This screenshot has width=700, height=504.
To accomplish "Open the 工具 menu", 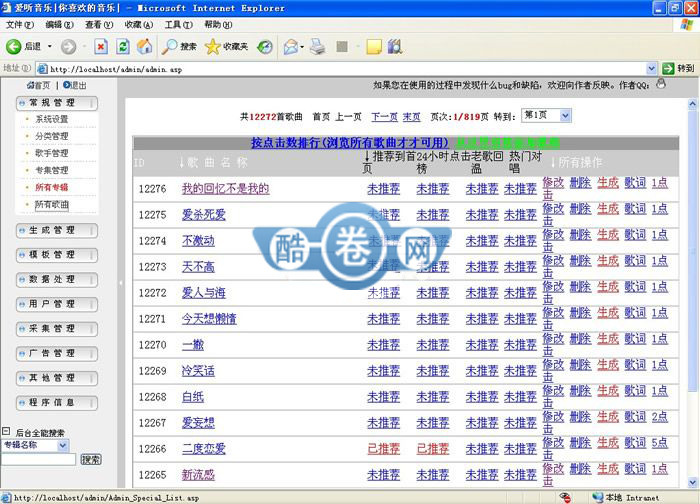I will pyautogui.click(x=179, y=25).
